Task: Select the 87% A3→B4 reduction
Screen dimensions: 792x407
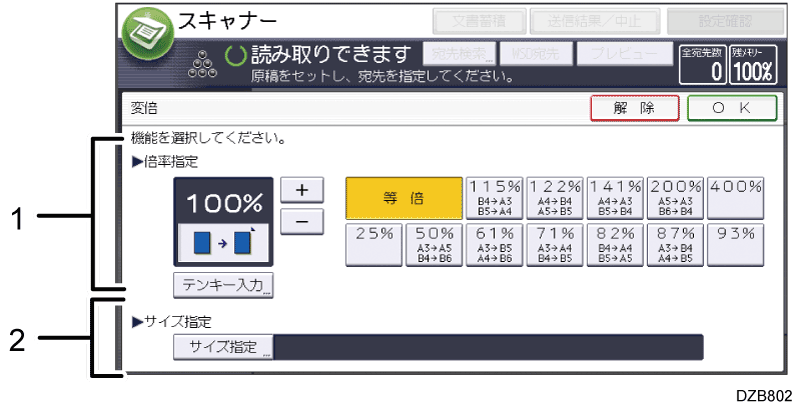Action: [x=675, y=245]
